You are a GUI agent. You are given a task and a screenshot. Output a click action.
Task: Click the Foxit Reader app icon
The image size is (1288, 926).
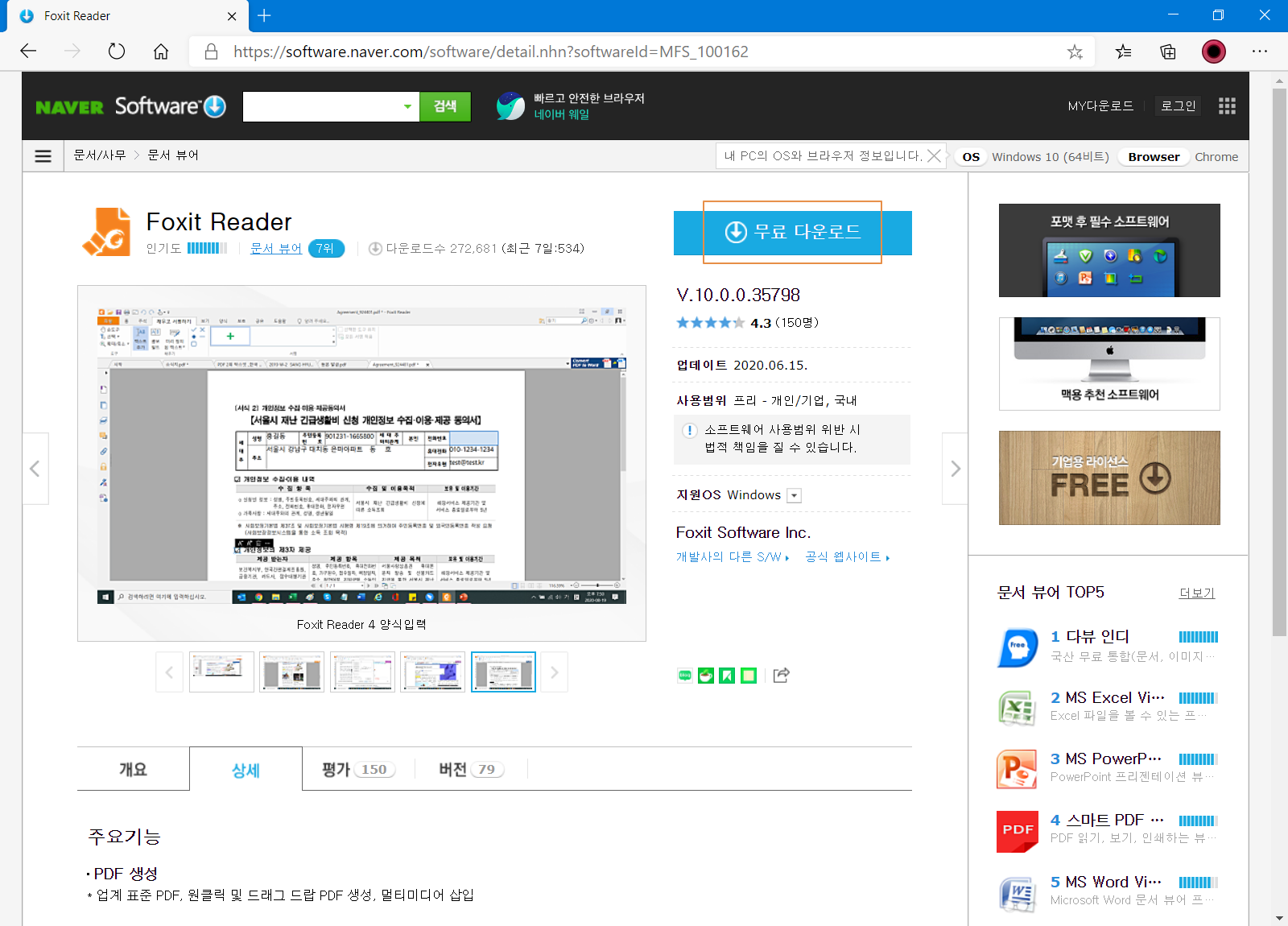coord(106,232)
